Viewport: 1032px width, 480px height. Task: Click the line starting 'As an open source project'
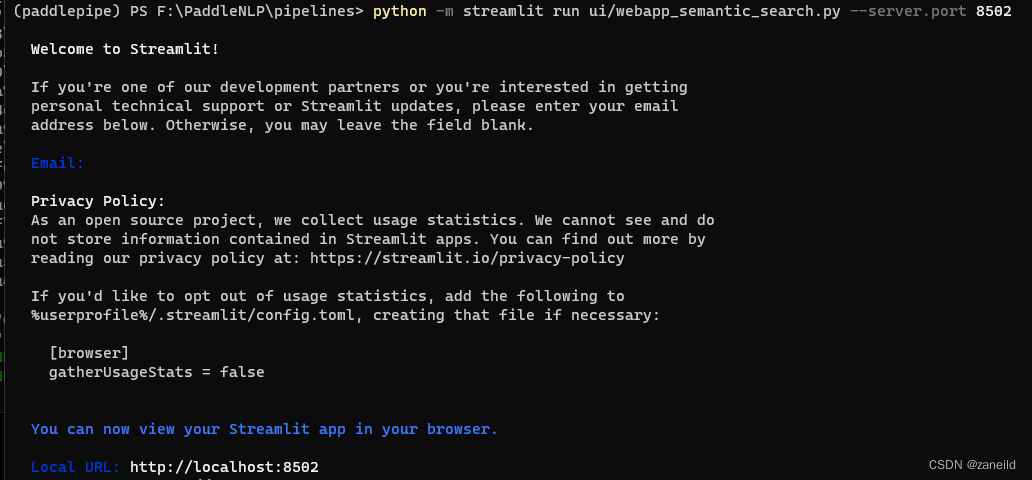click(x=373, y=220)
